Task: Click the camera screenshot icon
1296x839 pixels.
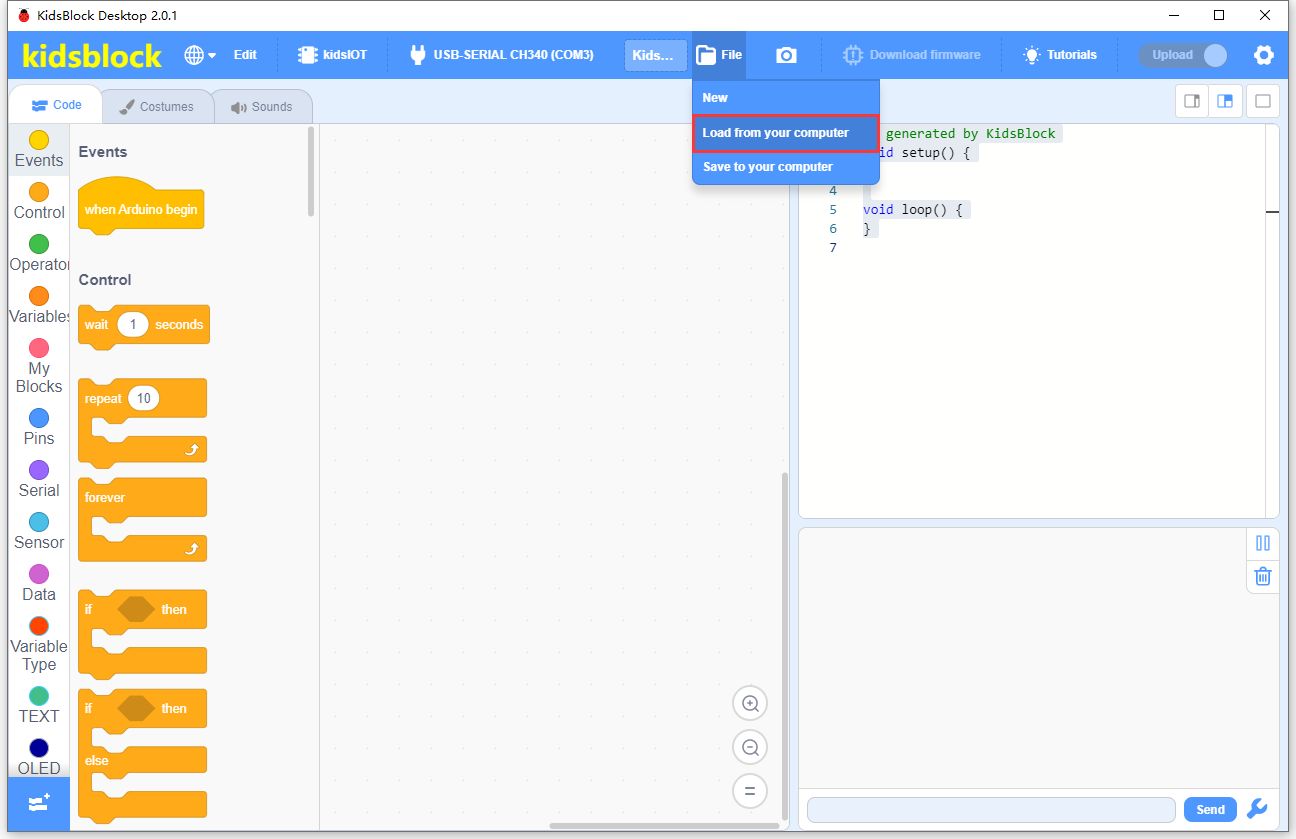Action: tap(787, 55)
